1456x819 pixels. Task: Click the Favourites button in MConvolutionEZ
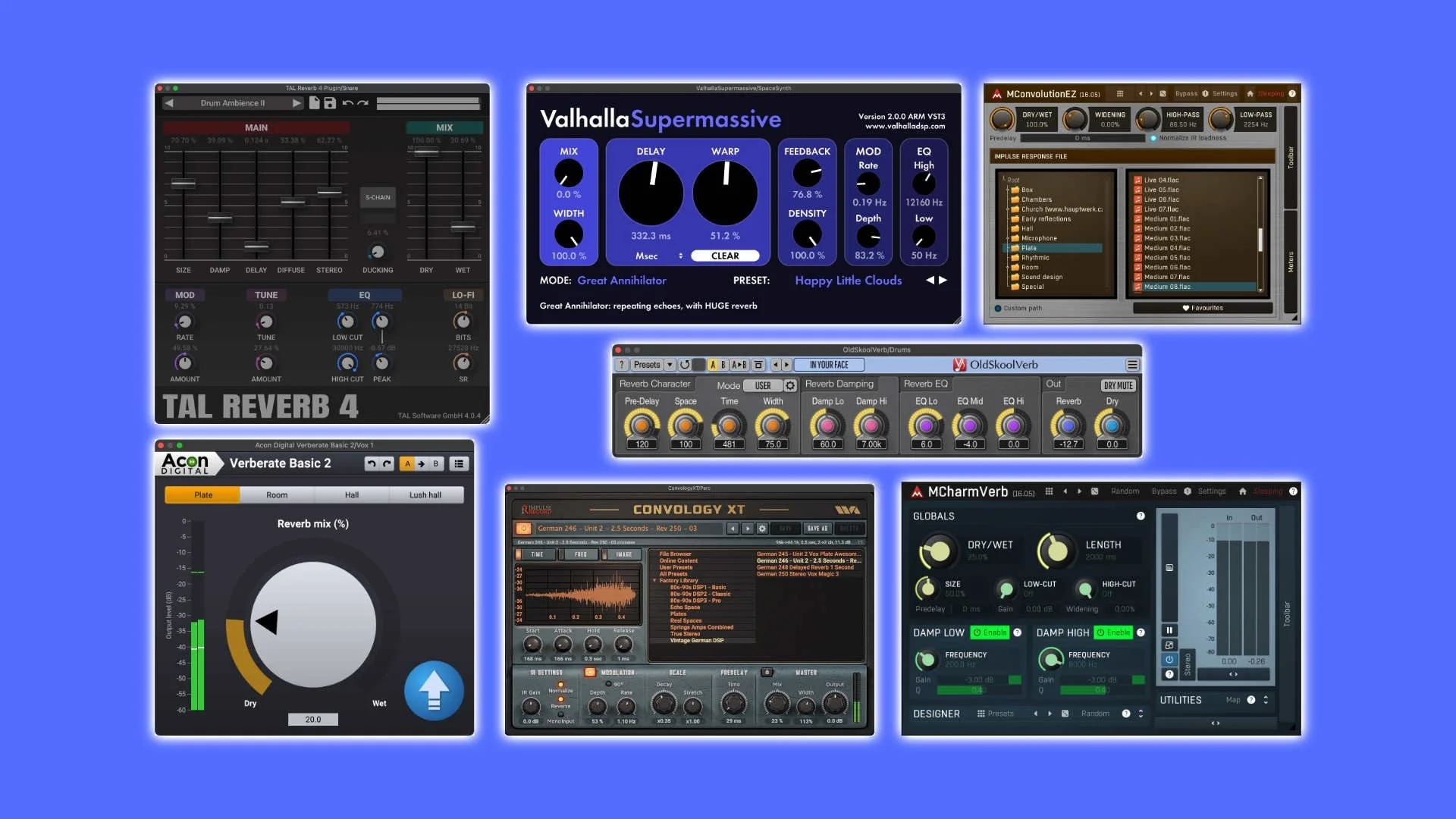pyautogui.click(x=1202, y=308)
